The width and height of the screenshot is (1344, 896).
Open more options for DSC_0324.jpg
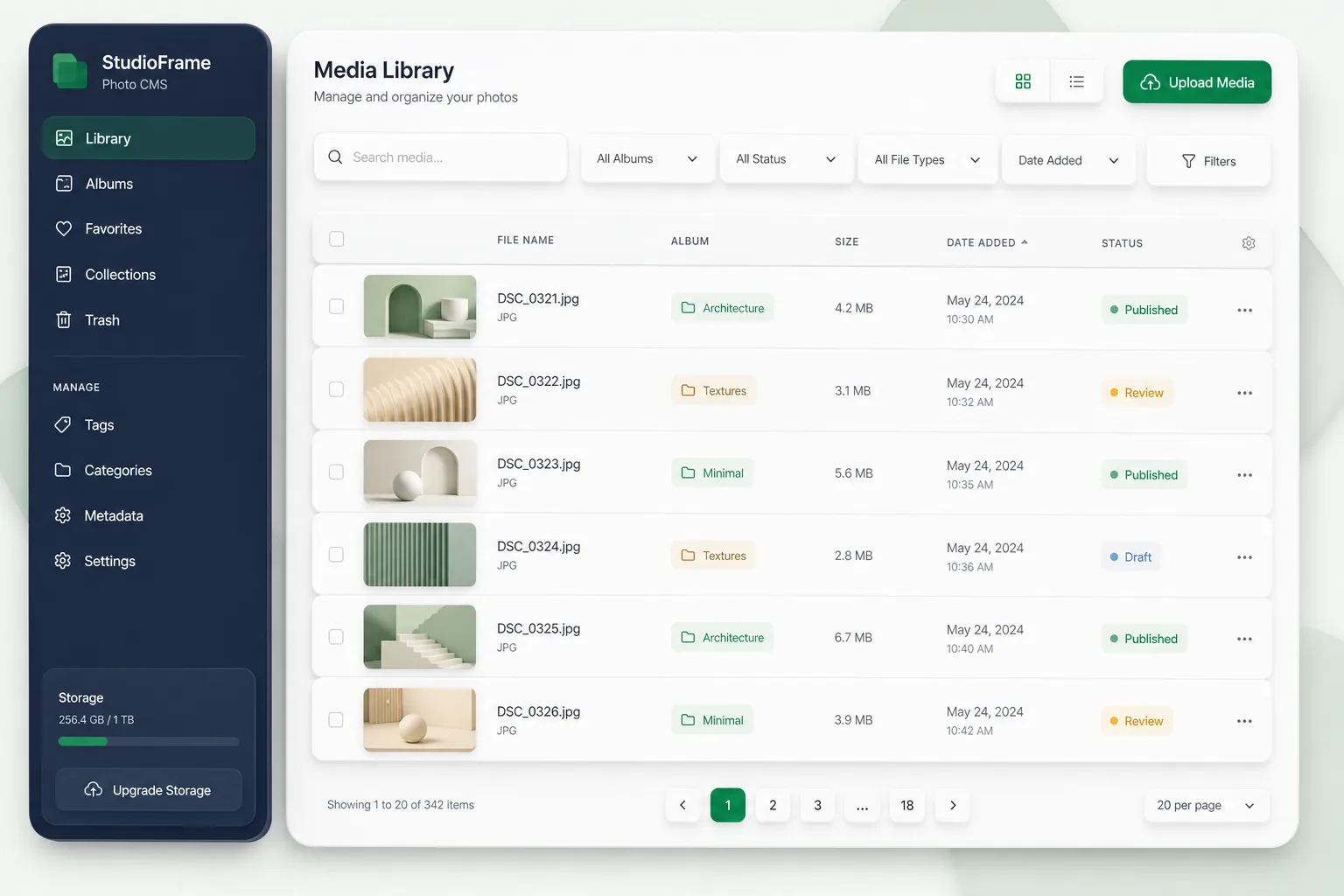[x=1244, y=557]
